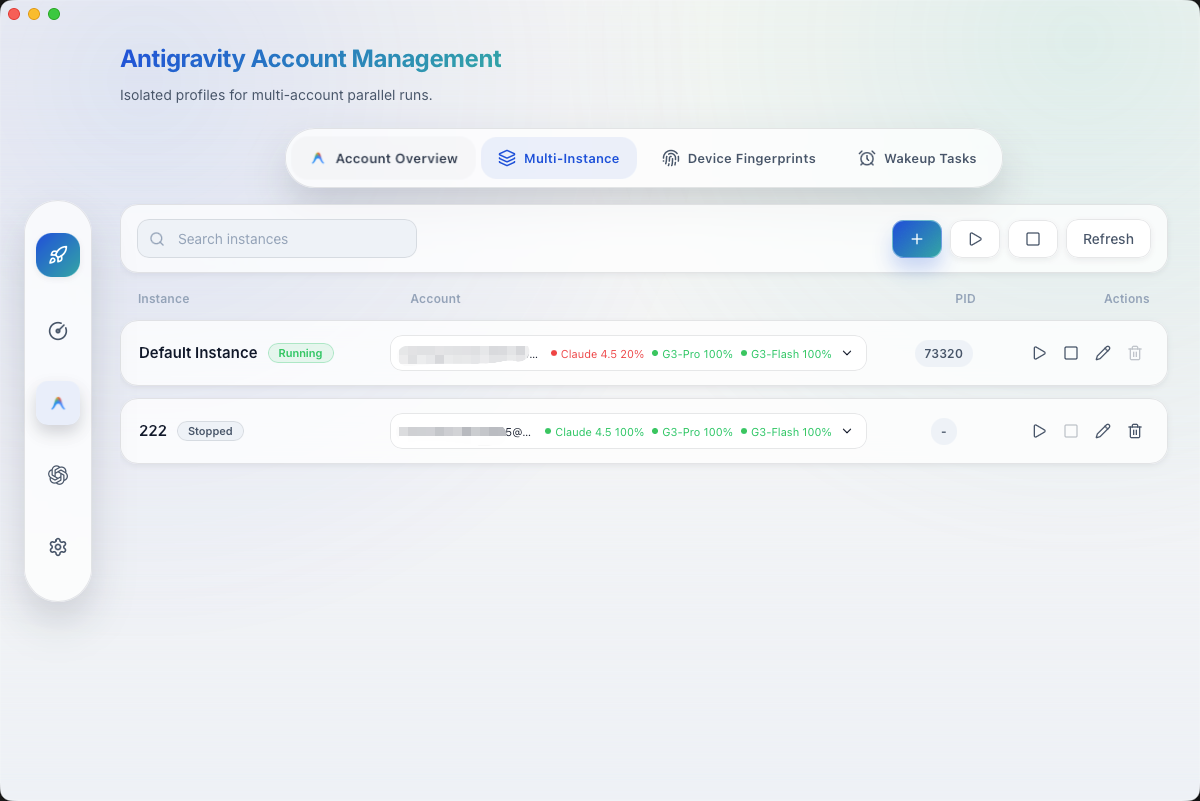Open the Device Fingerprints tab
The height and width of the screenshot is (801, 1200).
coord(739,158)
